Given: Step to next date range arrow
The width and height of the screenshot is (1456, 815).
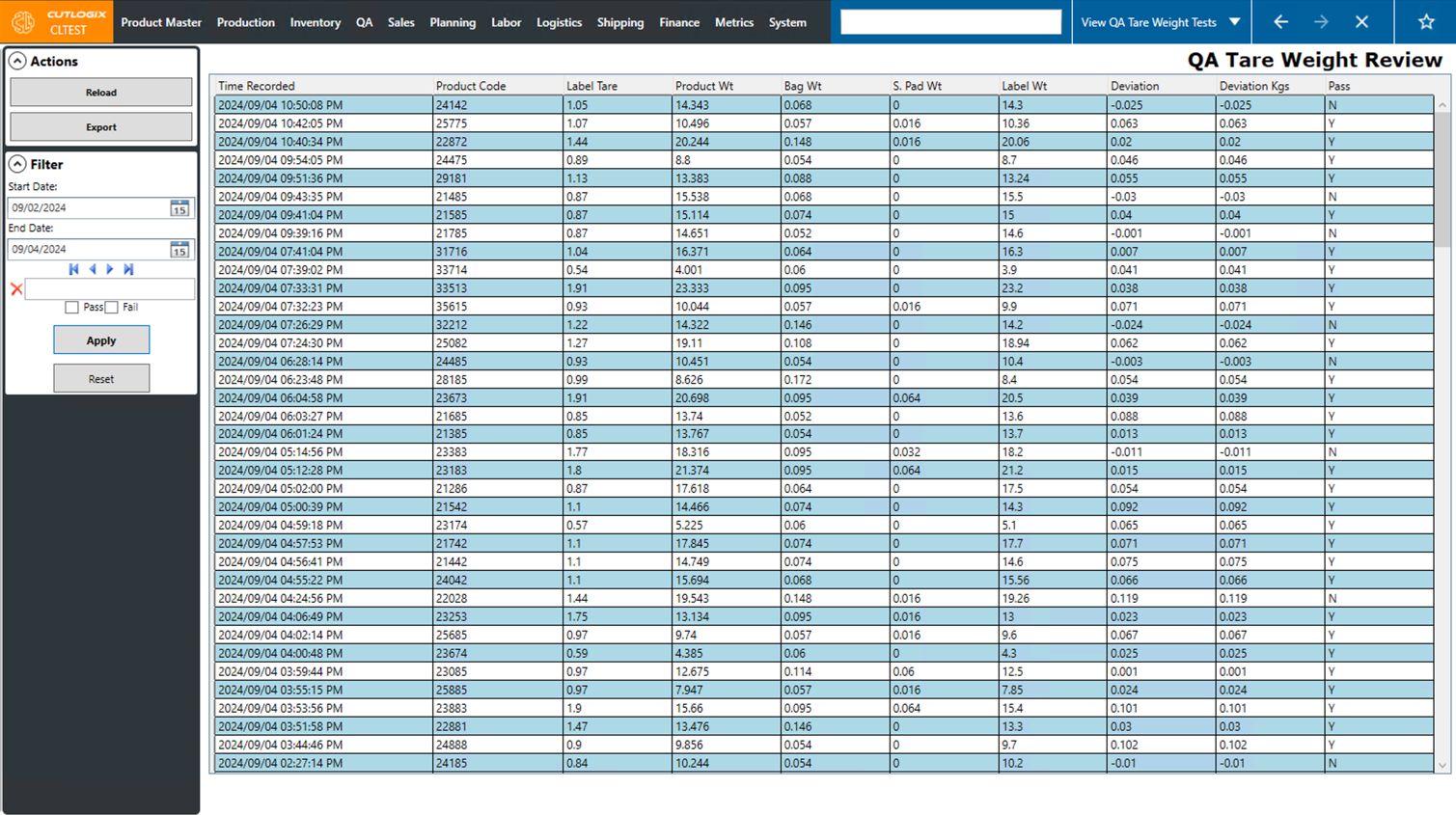Looking at the screenshot, I should (x=110, y=270).
